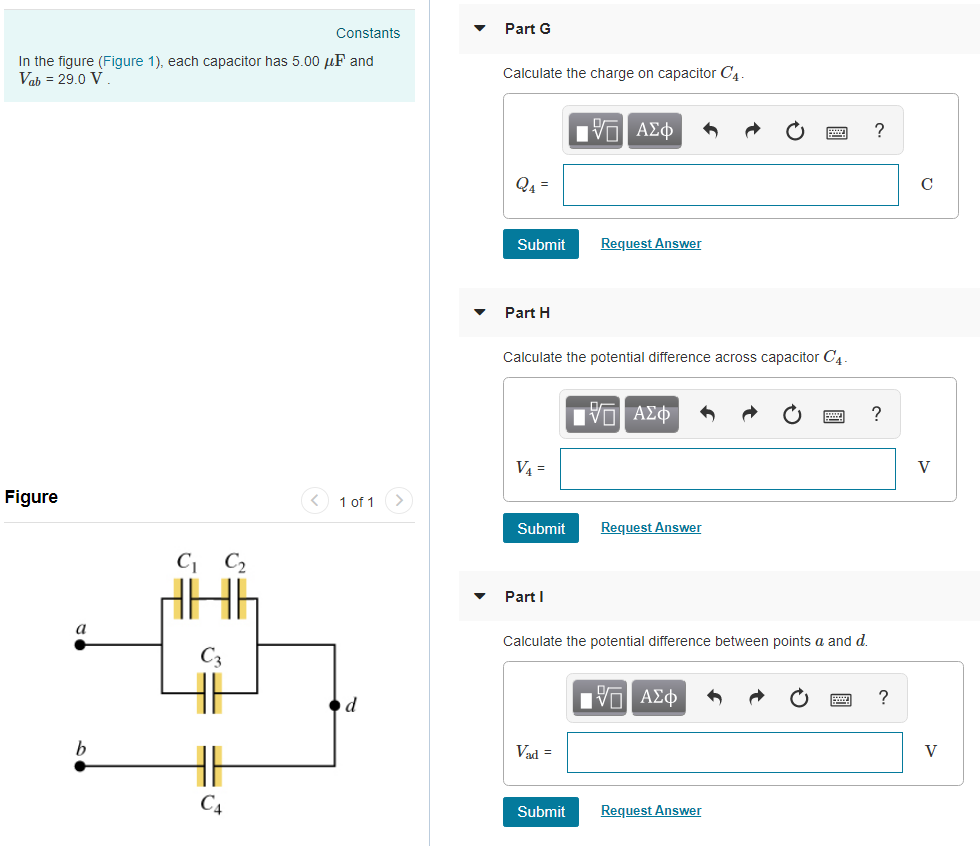
Task: Collapse the Part H section
Action: 479,312
